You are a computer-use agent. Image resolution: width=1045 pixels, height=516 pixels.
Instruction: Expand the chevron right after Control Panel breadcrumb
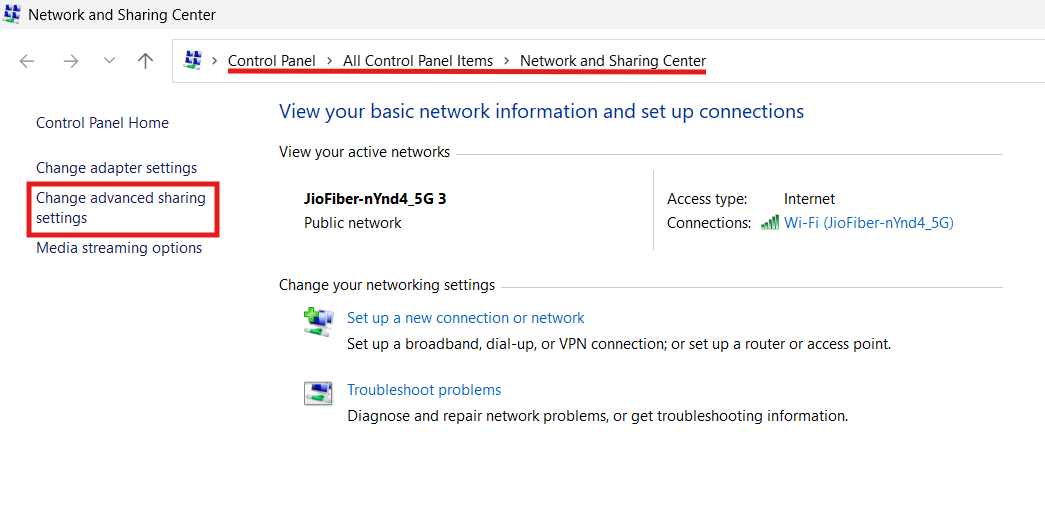[x=329, y=61]
